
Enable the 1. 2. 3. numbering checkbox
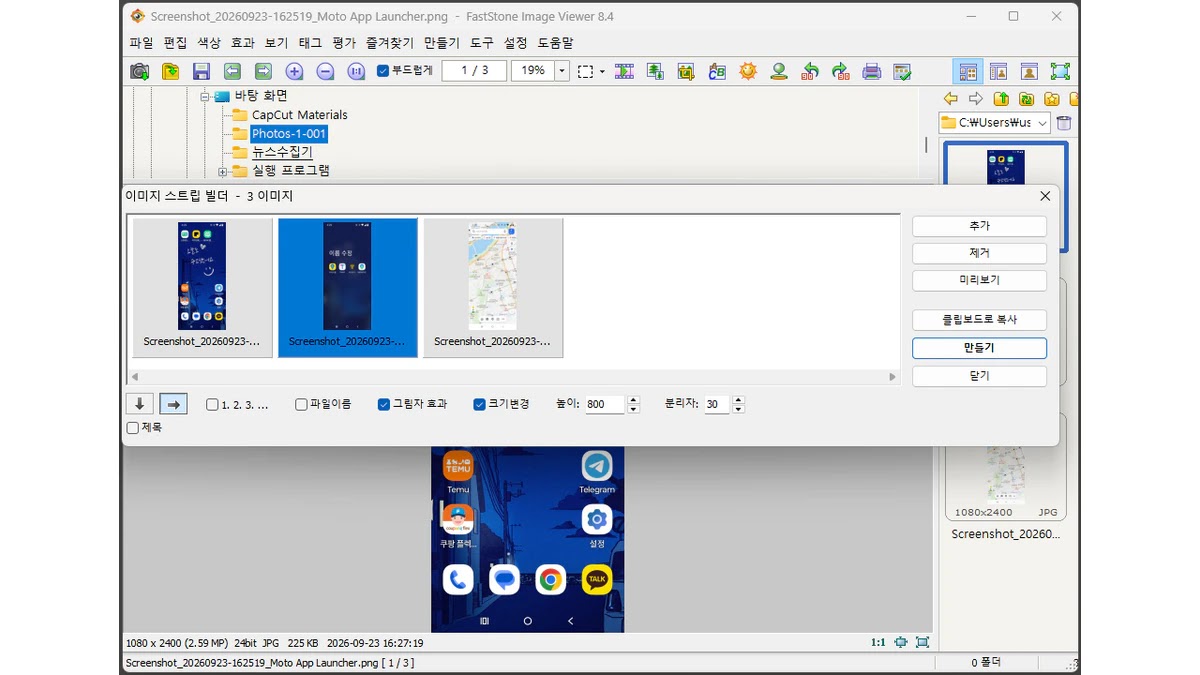(212, 405)
